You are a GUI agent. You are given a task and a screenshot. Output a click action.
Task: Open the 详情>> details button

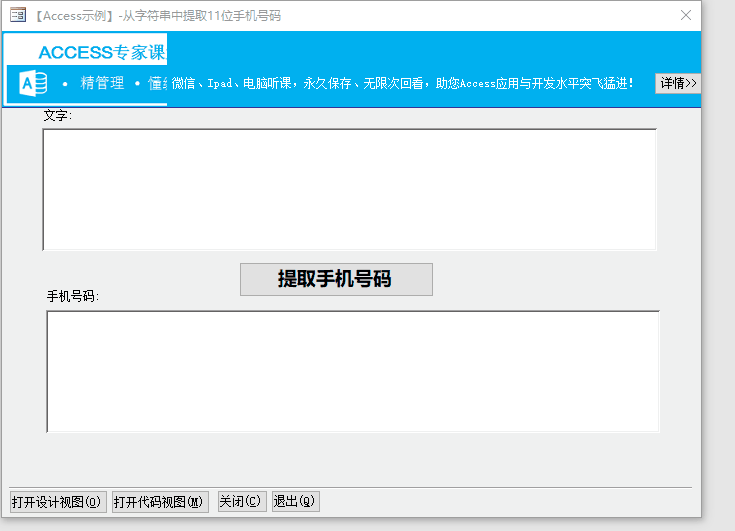point(678,83)
